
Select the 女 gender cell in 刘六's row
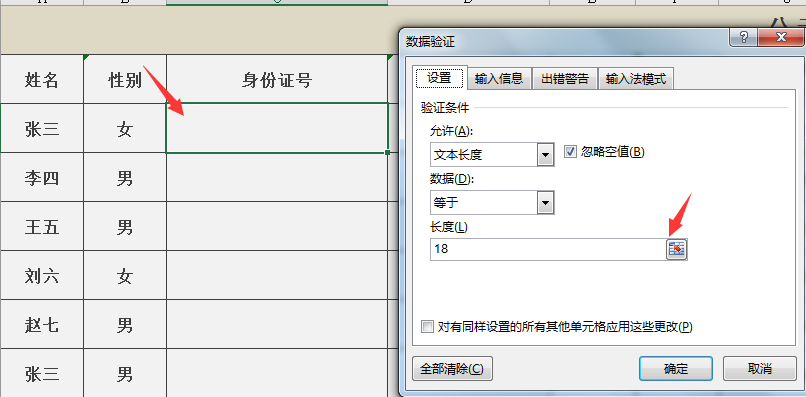125,276
